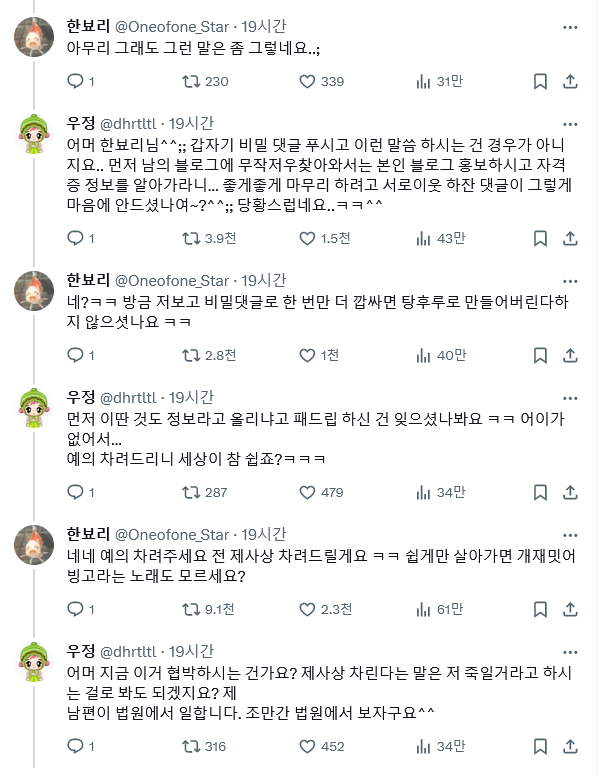This screenshot has height=776, width=610.
Task: Click 우정 avatar on the last tweet
Action: tap(34, 660)
